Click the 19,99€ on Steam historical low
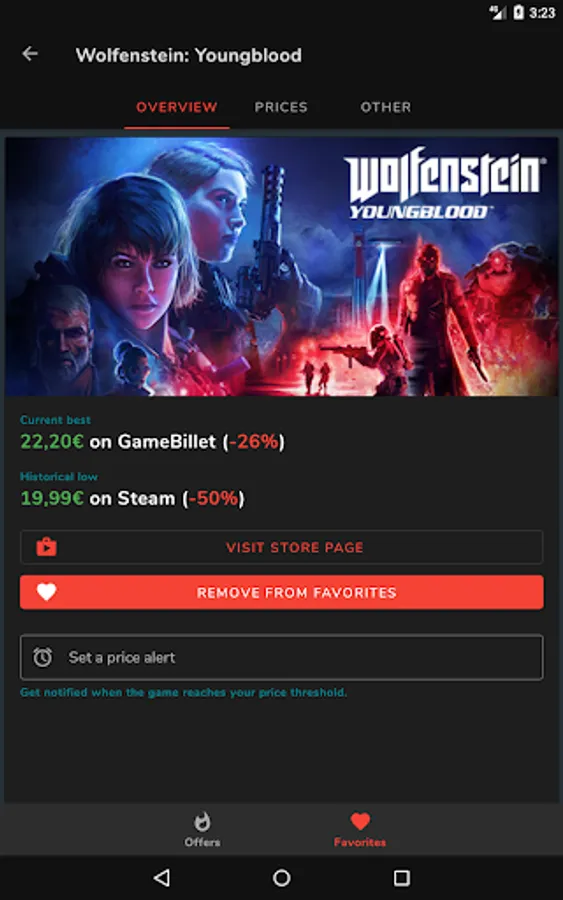 point(133,498)
